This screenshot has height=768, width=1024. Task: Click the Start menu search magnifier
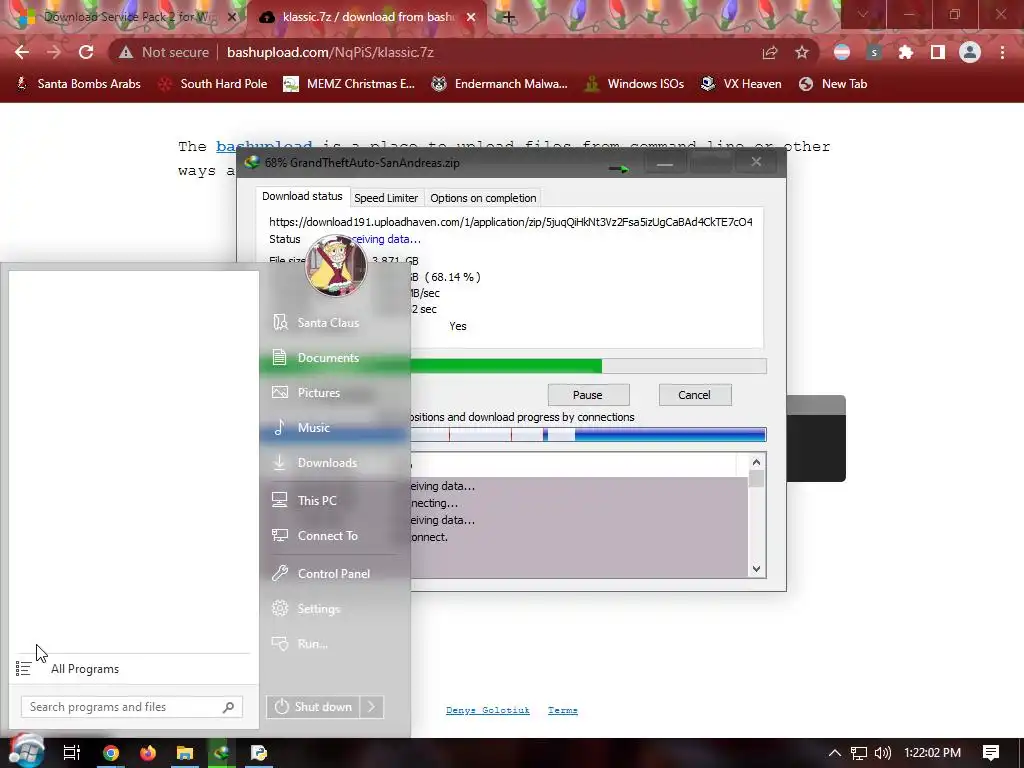click(228, 707)
